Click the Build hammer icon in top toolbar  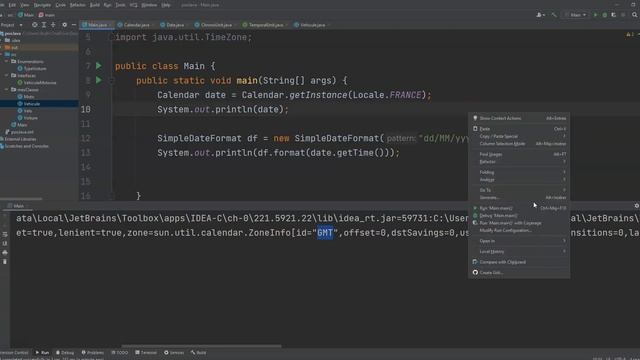tap(554, 15)
